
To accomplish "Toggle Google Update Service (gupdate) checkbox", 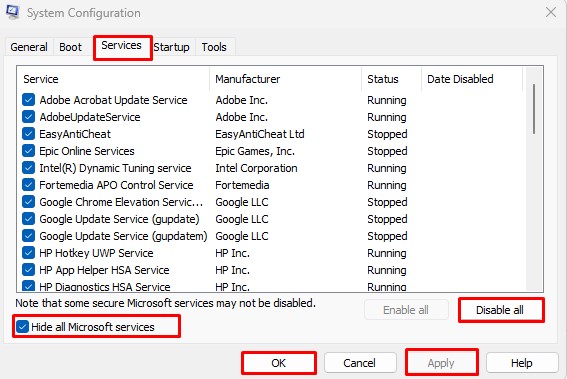I will 28,219.
